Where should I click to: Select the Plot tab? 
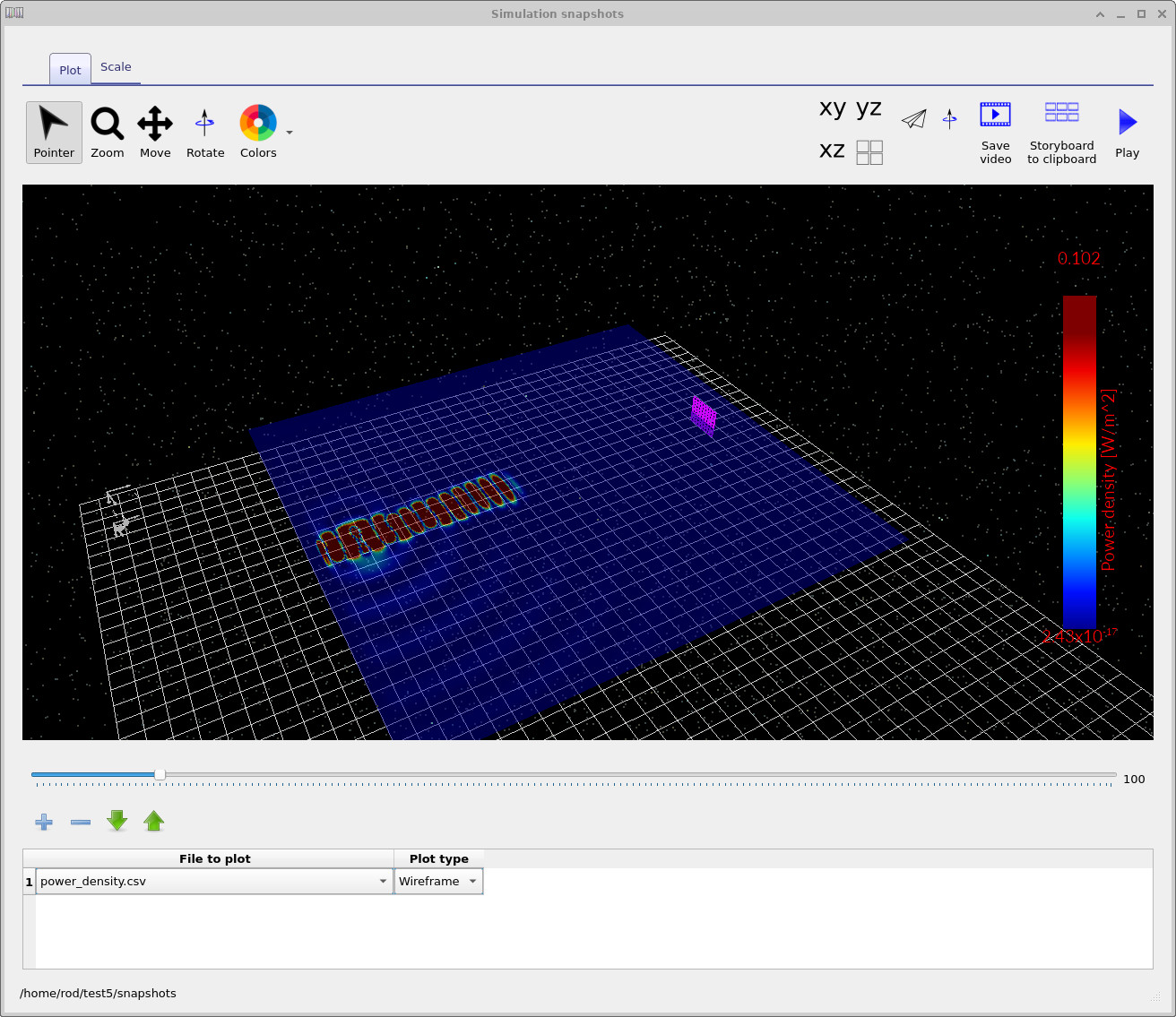pos(69,69)
